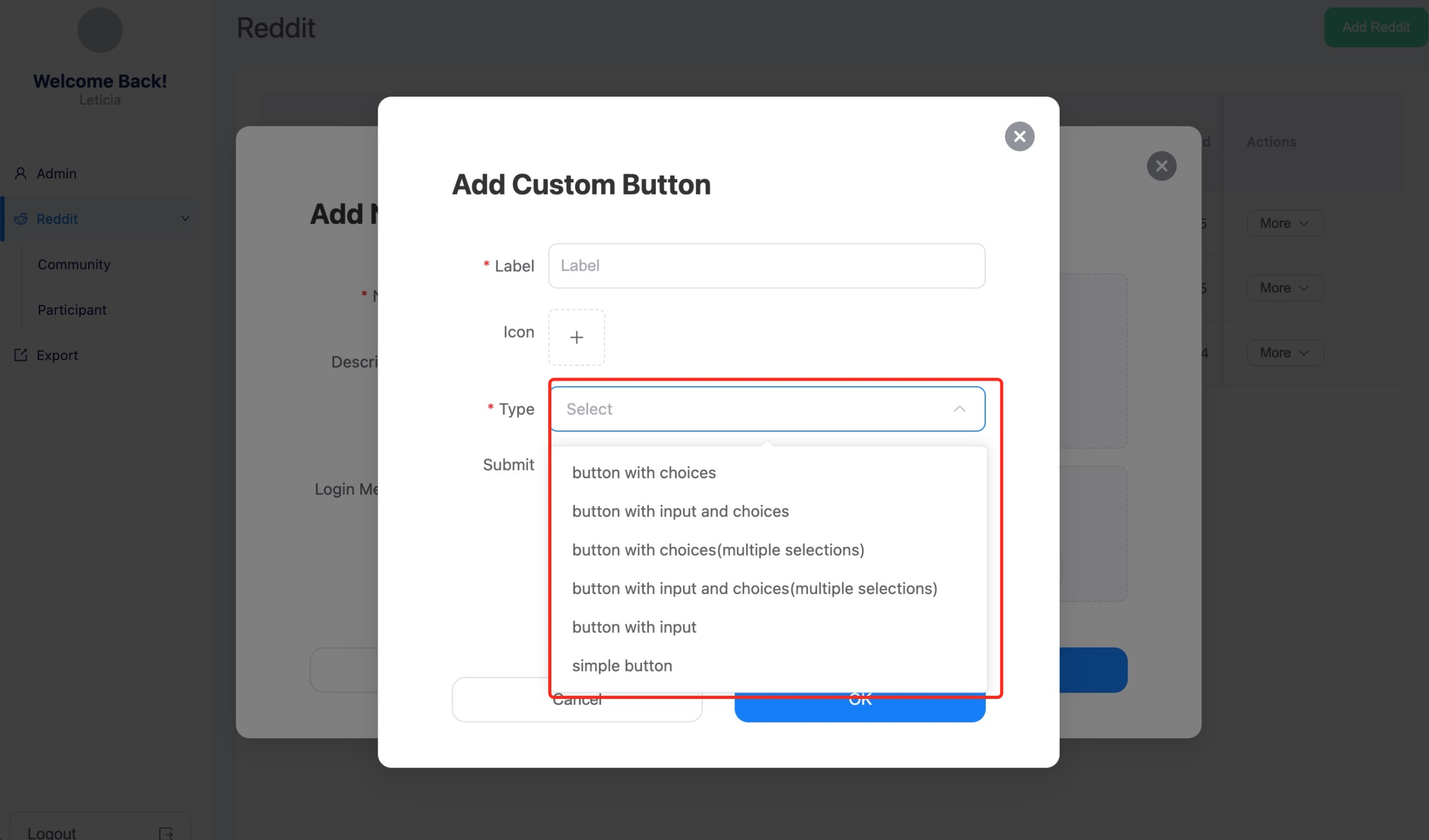
Task: Click the Admin user icon in sidebar
Action: click(x=20, y=174)
